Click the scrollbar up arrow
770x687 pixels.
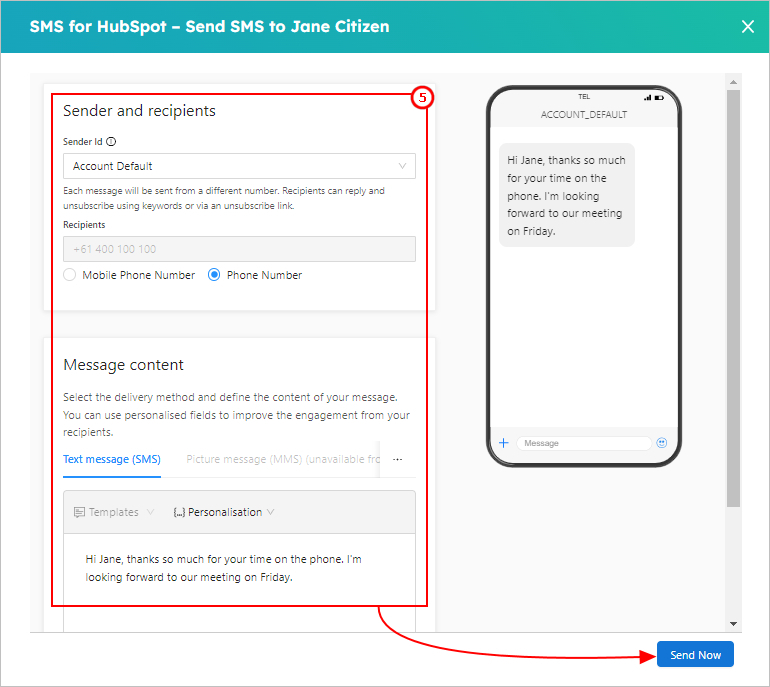coord(733,82)
